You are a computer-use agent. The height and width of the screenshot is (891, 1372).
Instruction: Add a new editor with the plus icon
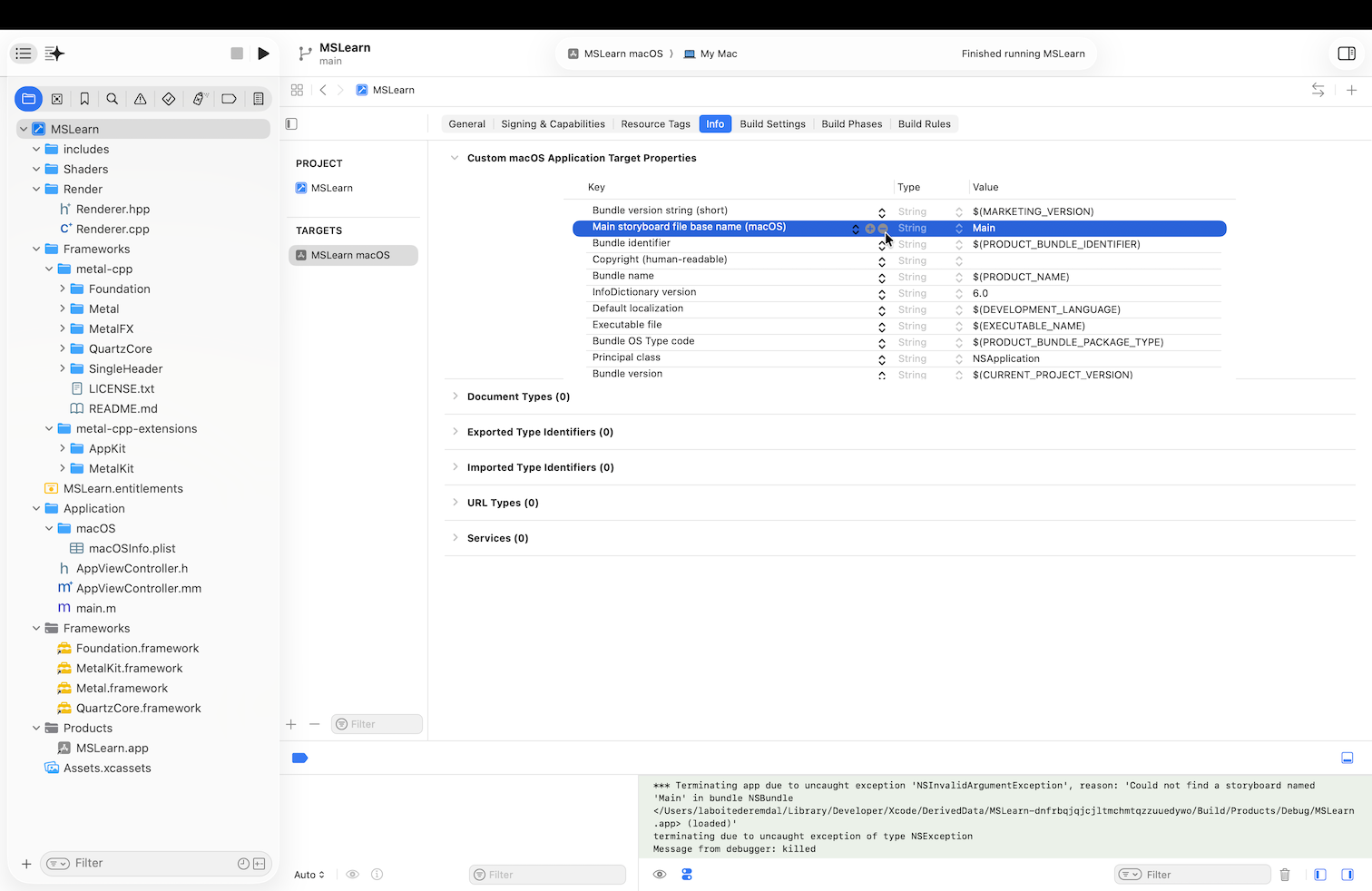[1351, 90]
